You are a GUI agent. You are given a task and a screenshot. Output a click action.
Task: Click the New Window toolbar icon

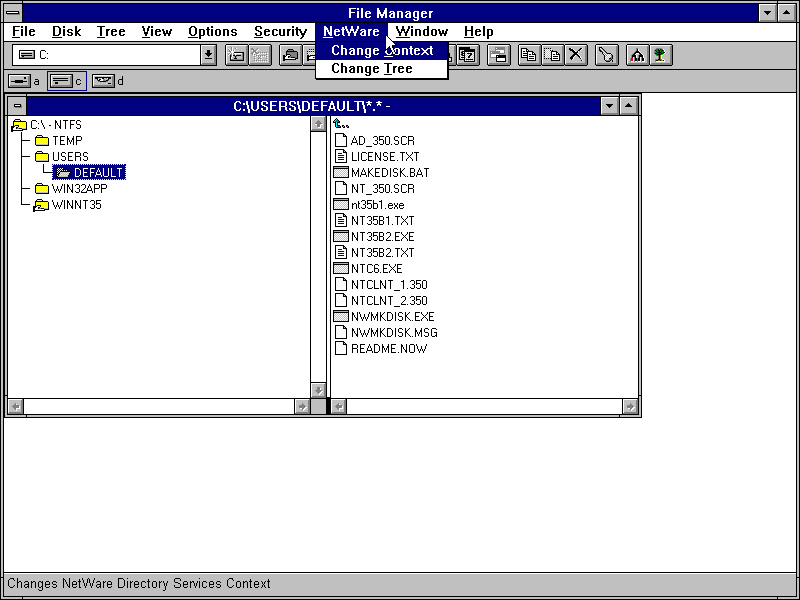pos(498,55)
